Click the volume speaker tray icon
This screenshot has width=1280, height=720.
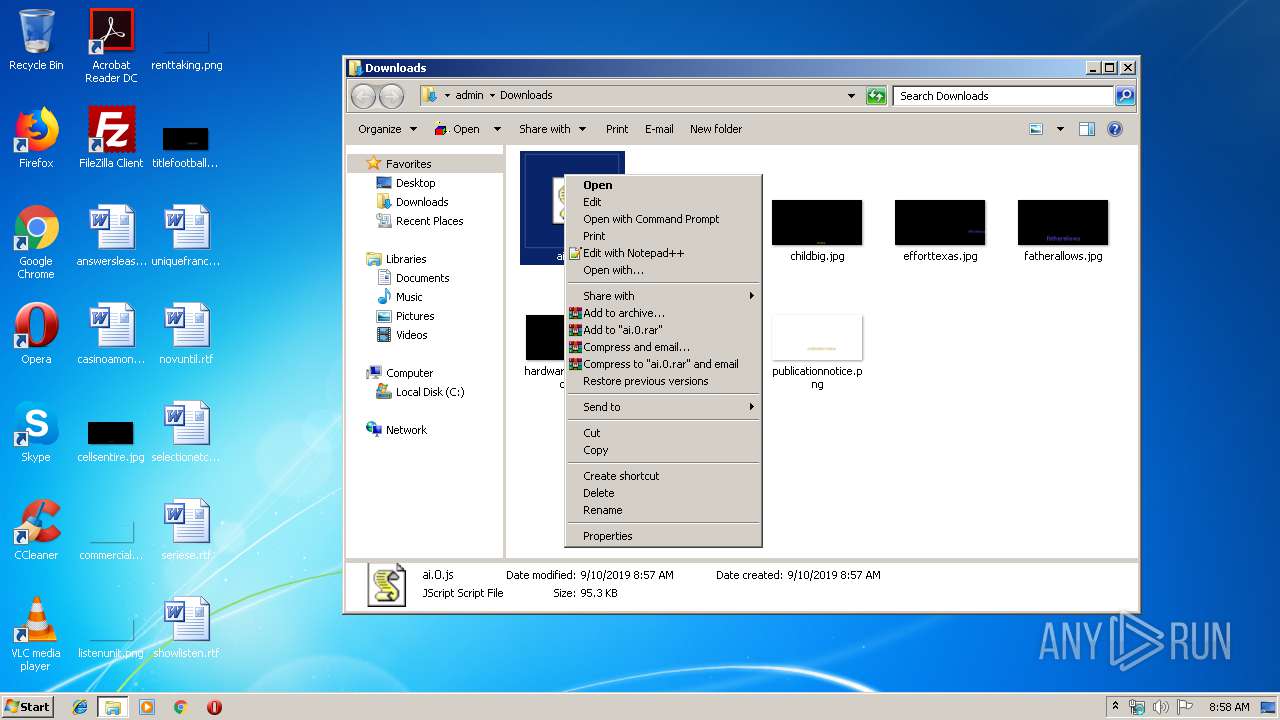coord(1161,707)
